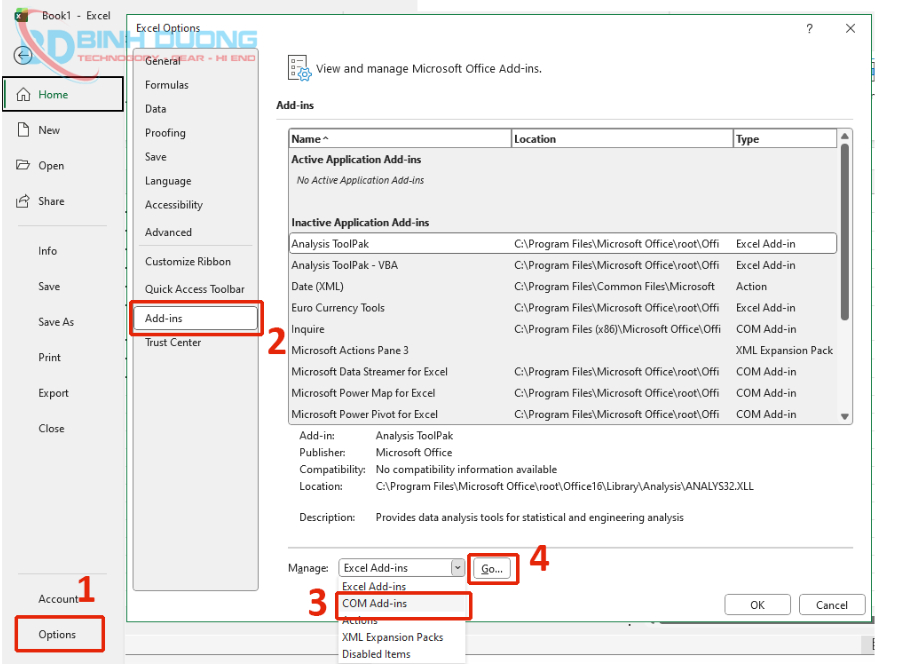Open the Add-ins category

(164, 318)
